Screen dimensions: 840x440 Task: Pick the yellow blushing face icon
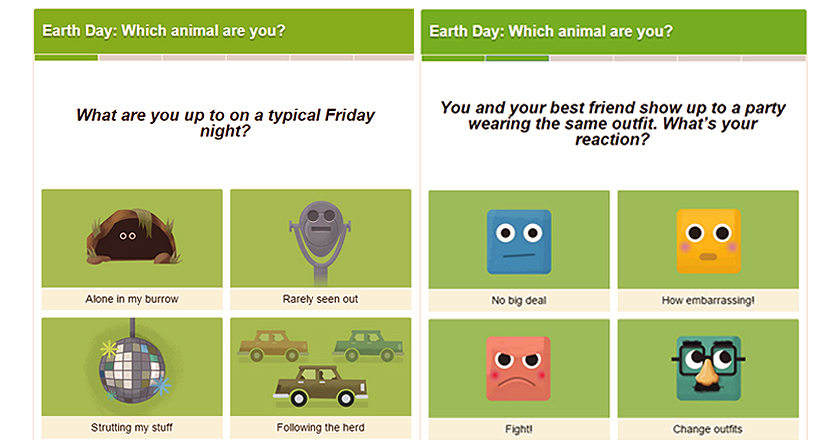click(708, 241)
